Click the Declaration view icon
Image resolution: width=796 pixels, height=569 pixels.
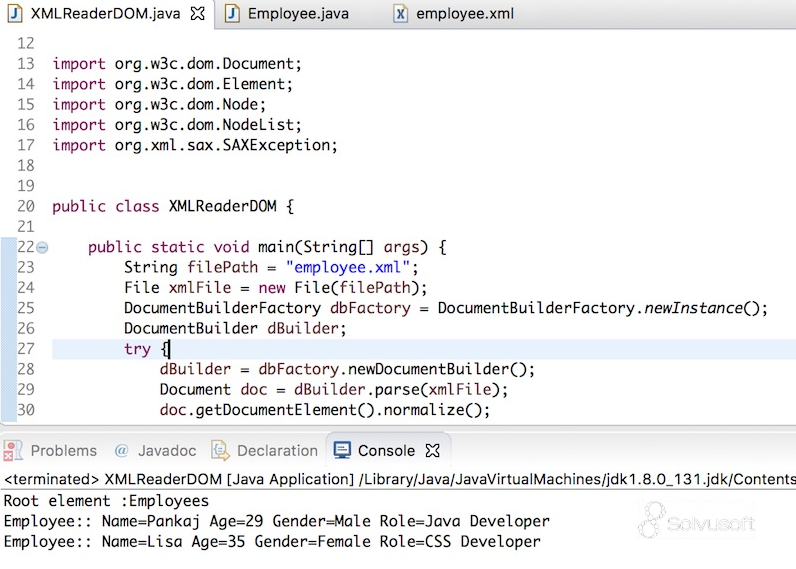click(220, 450)
